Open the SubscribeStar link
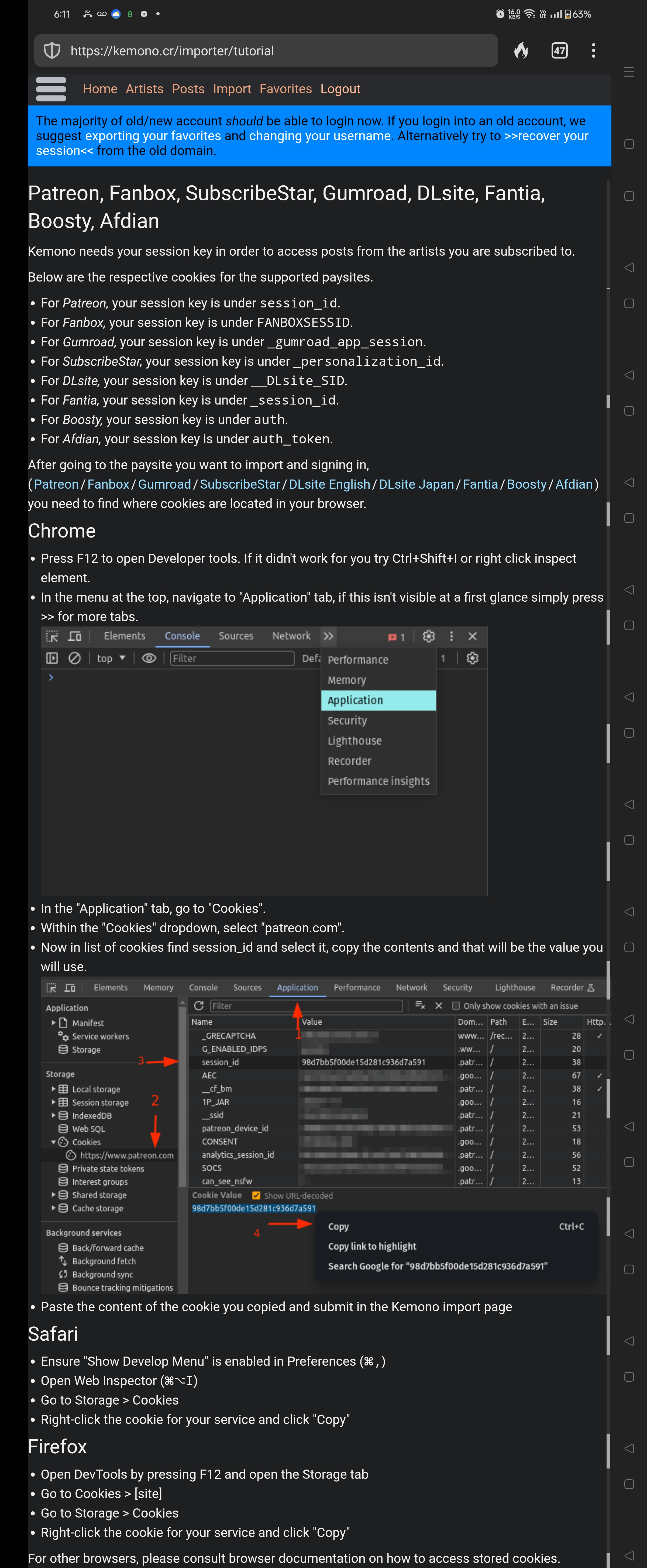This screenshot has width=647, height=1568. point(240,484)
